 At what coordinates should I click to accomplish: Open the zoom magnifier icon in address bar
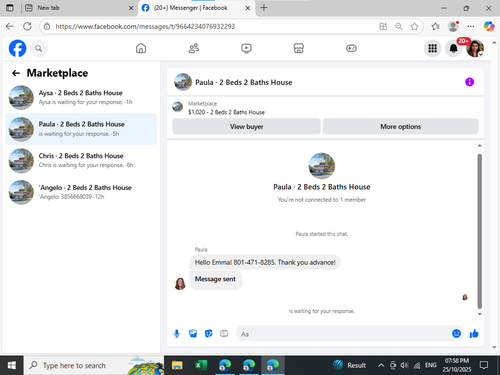pos(399,26)
